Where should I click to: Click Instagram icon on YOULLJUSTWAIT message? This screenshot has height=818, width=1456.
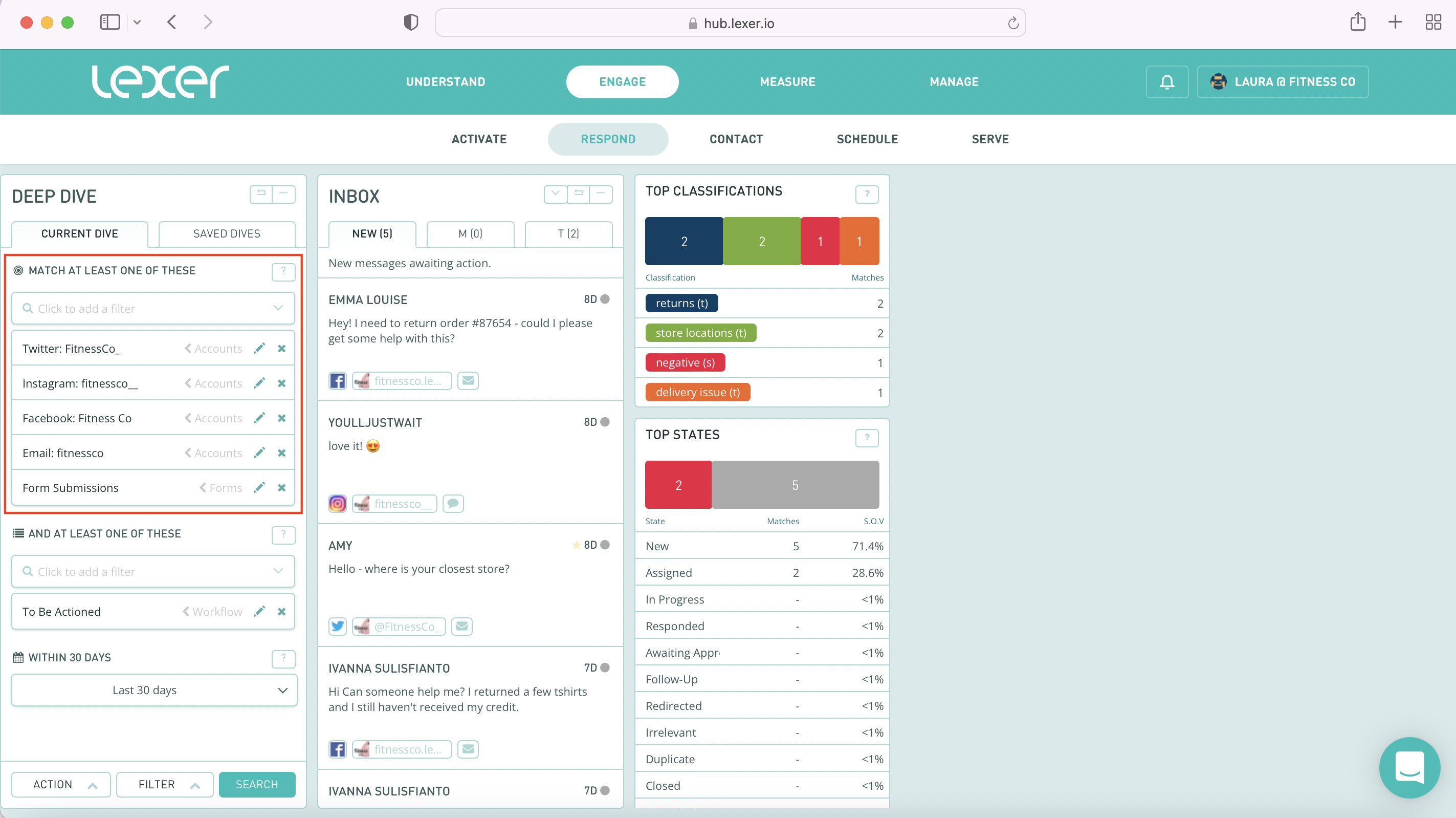(x=338, y=504)
